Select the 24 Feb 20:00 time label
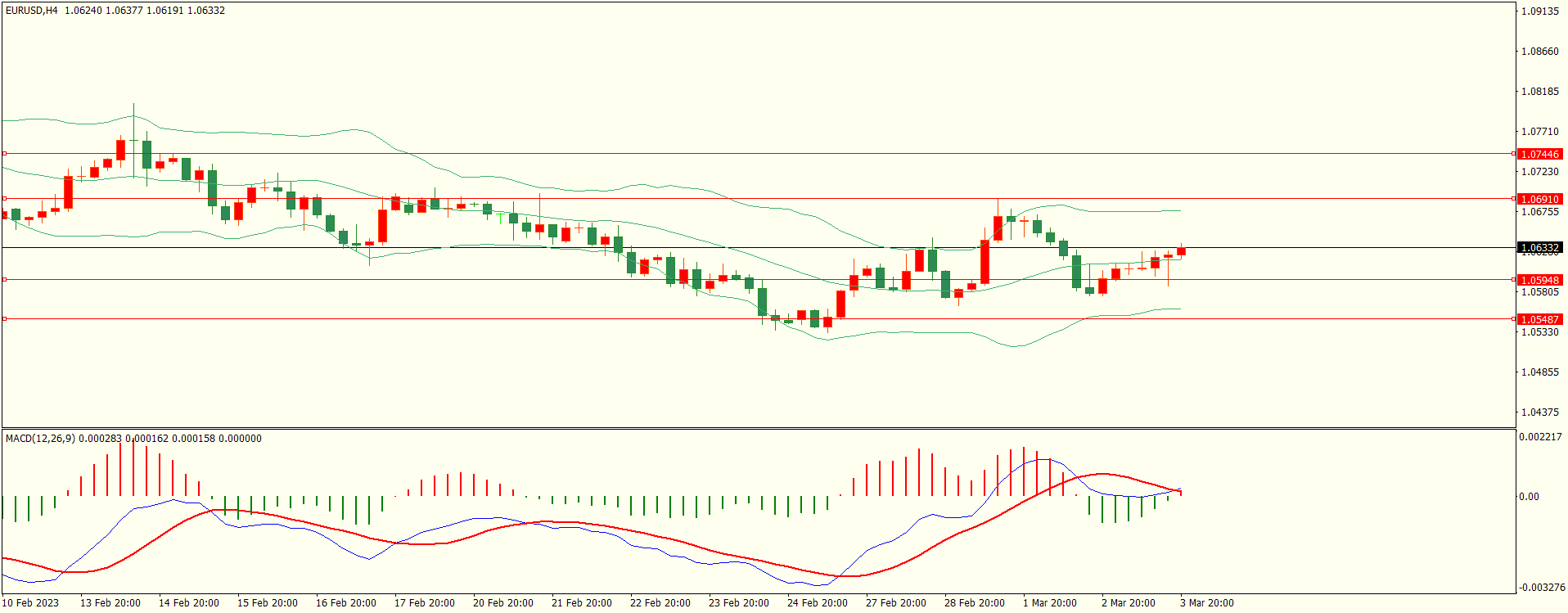 pos(817,603)
